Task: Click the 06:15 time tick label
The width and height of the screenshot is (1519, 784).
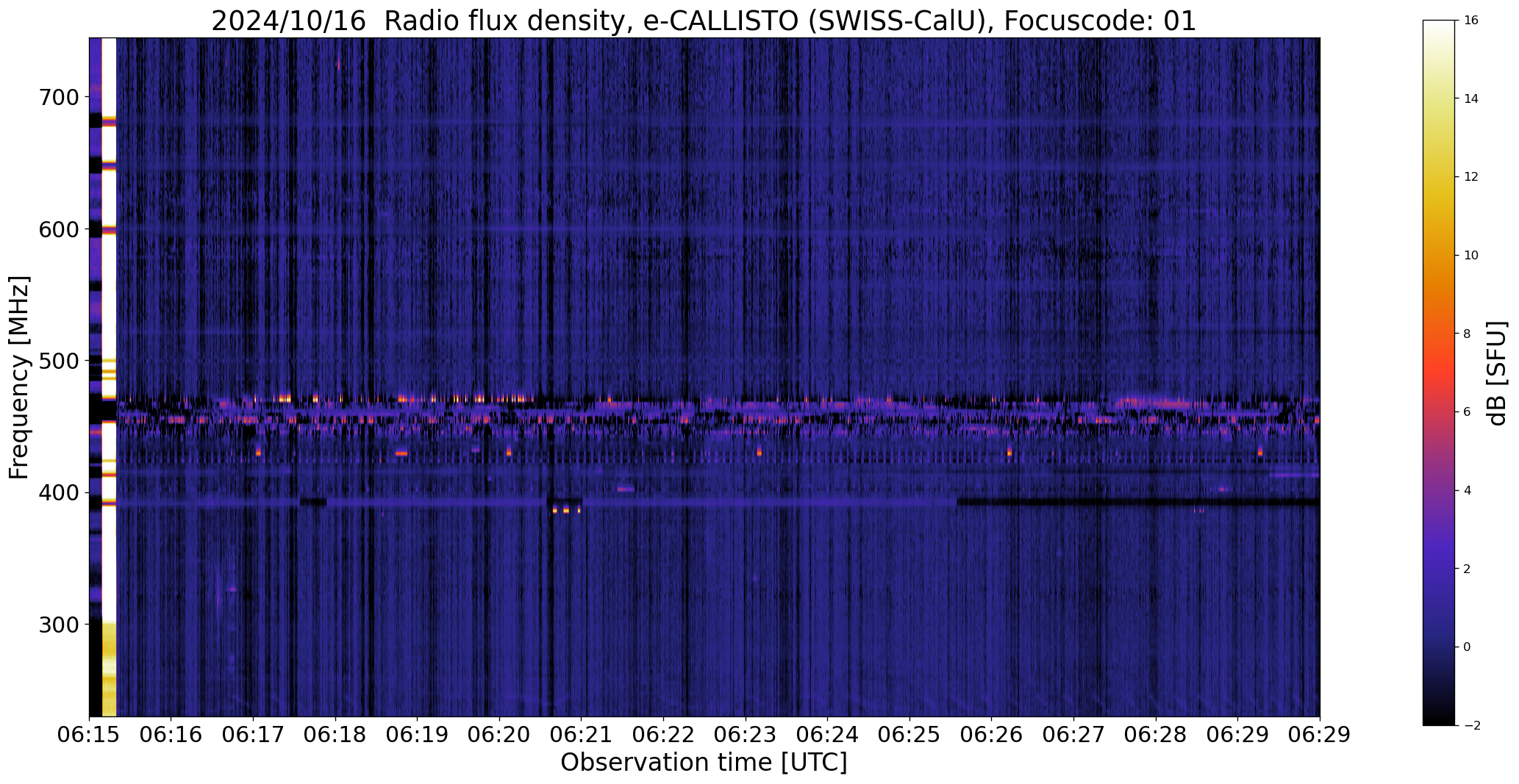Action: tap(89, 735)
